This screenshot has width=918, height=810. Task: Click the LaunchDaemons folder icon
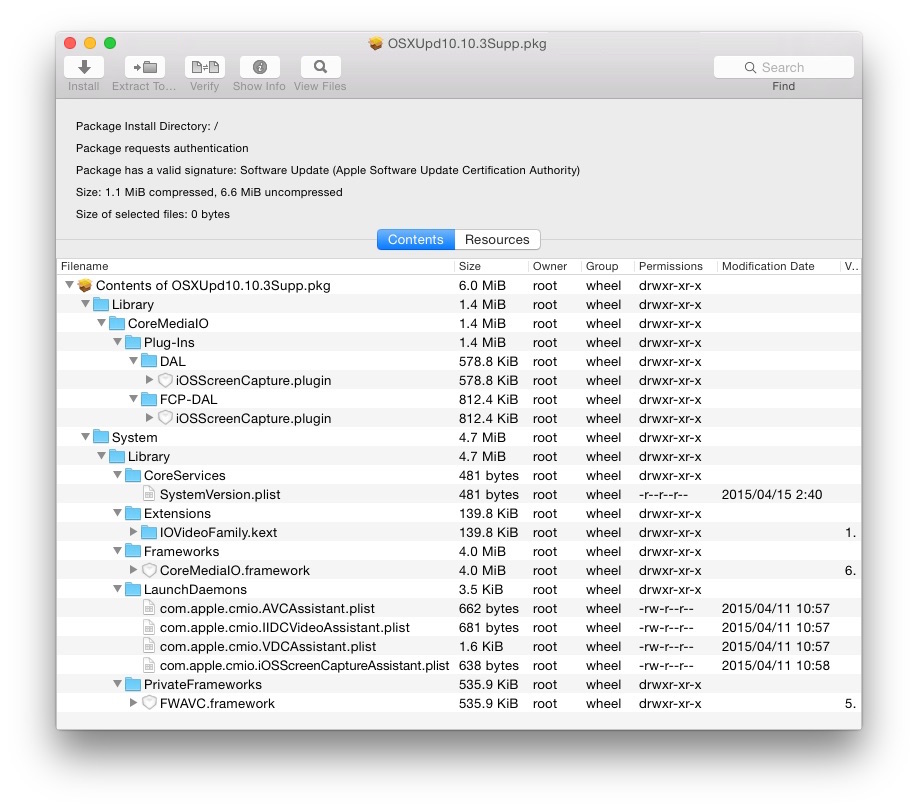coord(133,589)
